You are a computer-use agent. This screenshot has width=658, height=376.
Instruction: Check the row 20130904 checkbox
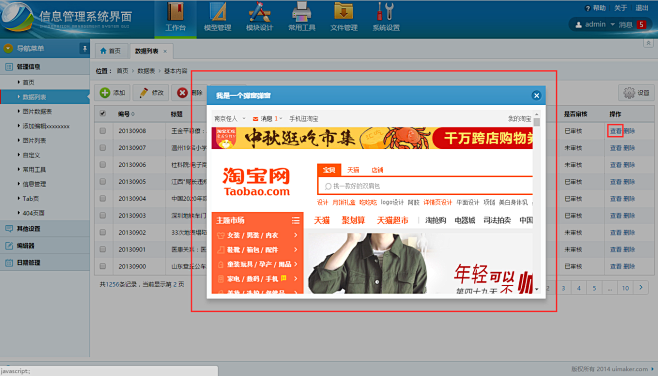[103, 198]
